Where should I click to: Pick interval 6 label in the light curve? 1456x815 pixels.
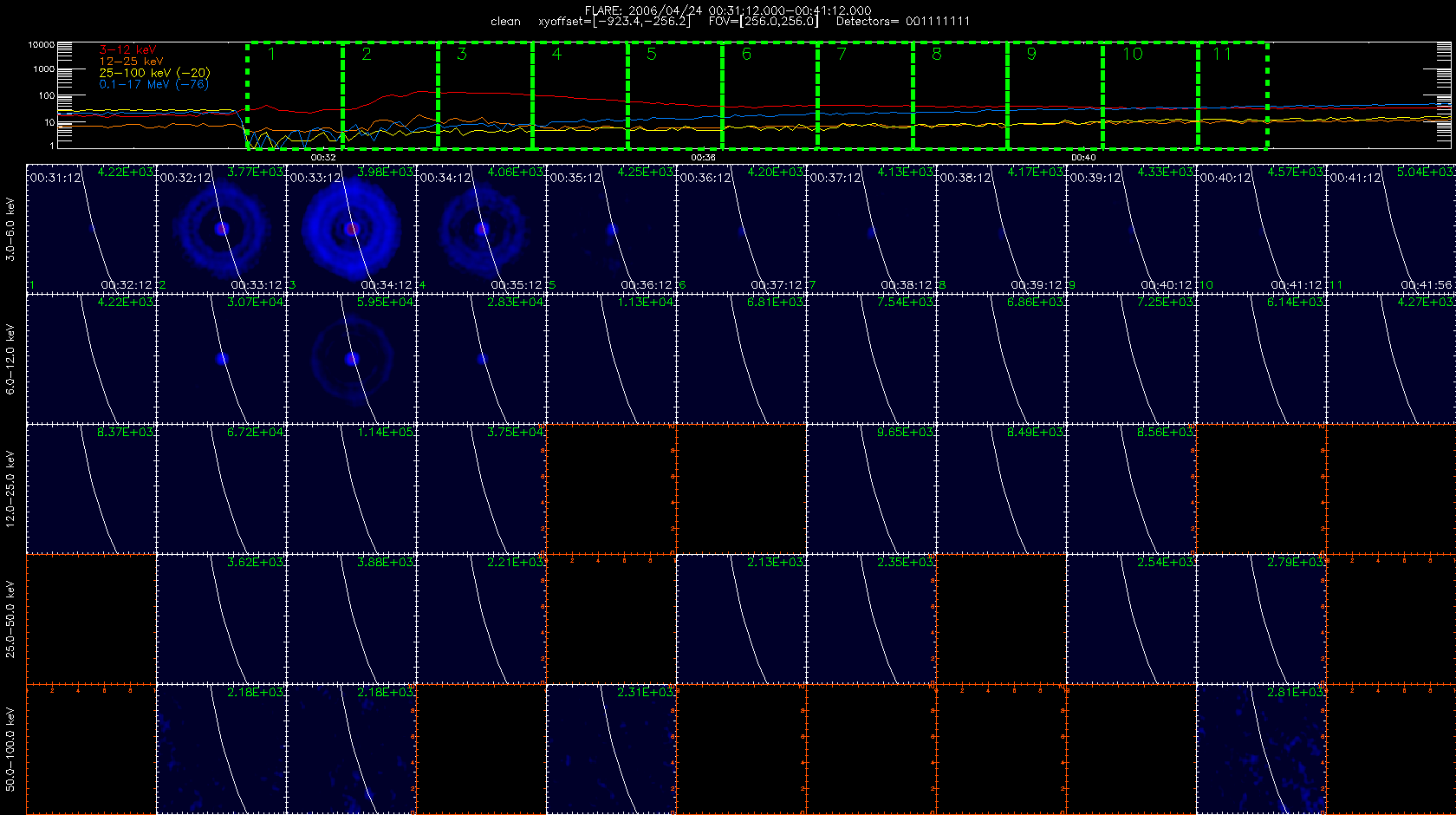746,54
